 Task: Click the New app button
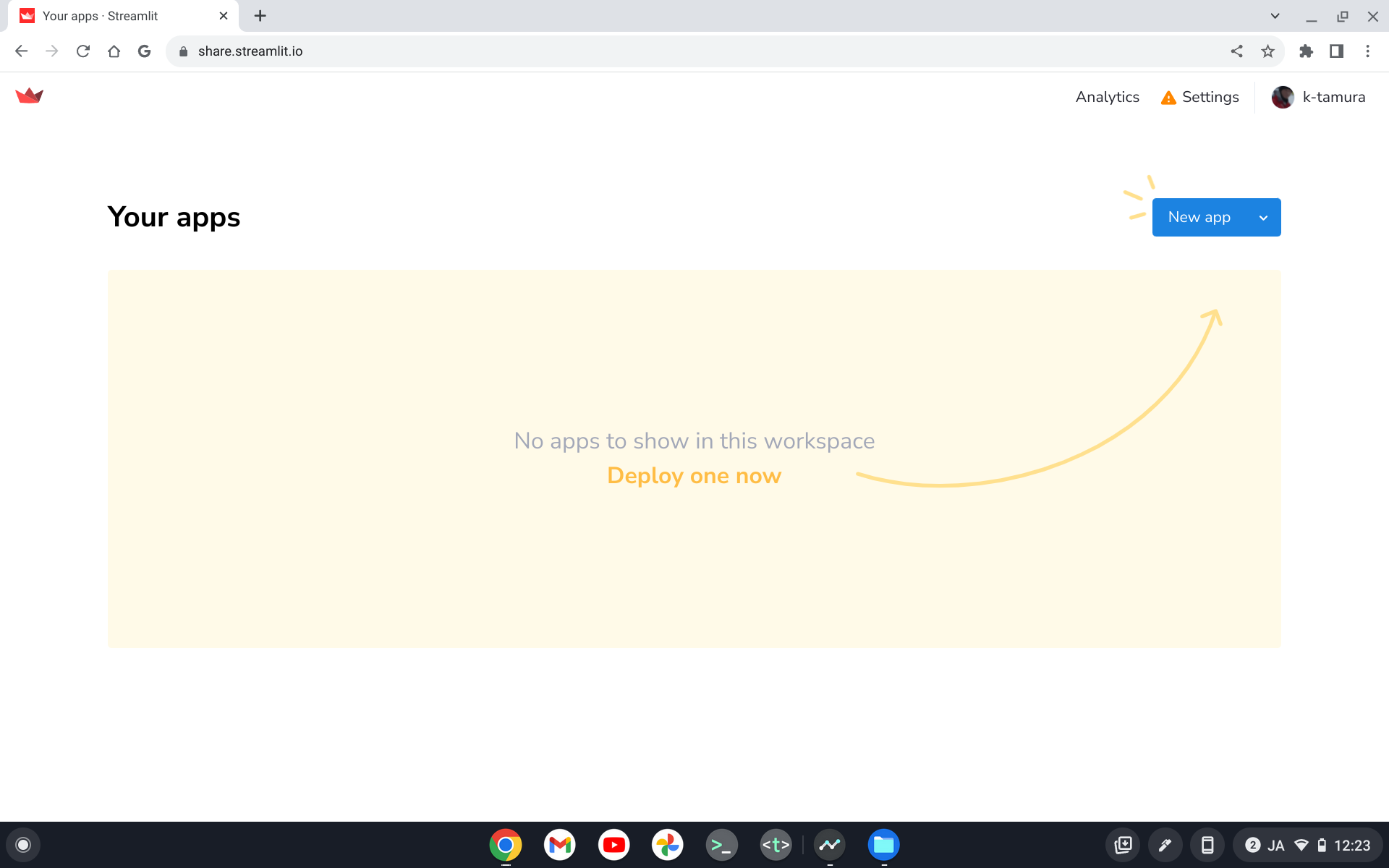point(1199,217)
